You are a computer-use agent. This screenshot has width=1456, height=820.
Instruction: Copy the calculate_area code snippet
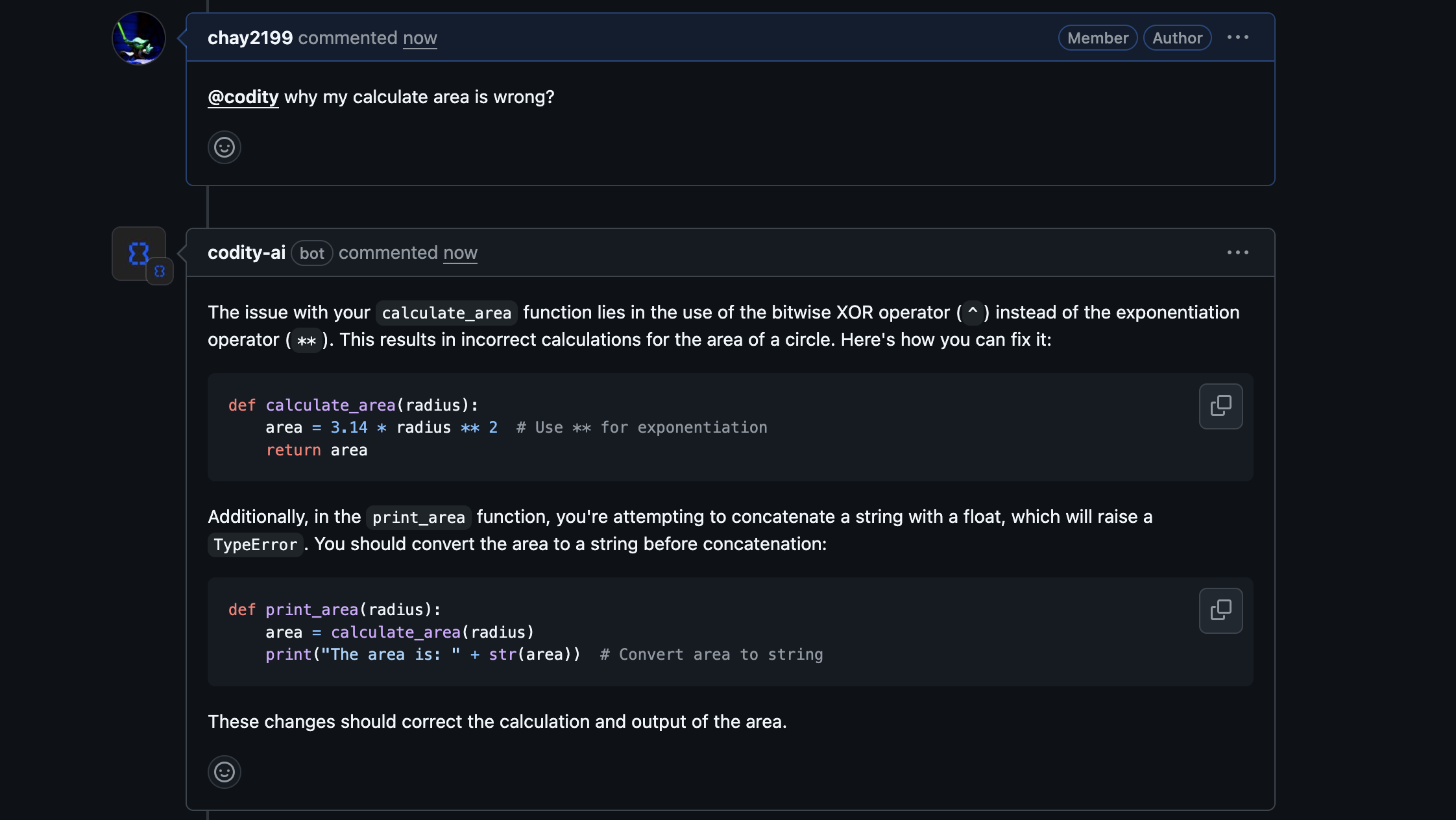(1220, 405)
